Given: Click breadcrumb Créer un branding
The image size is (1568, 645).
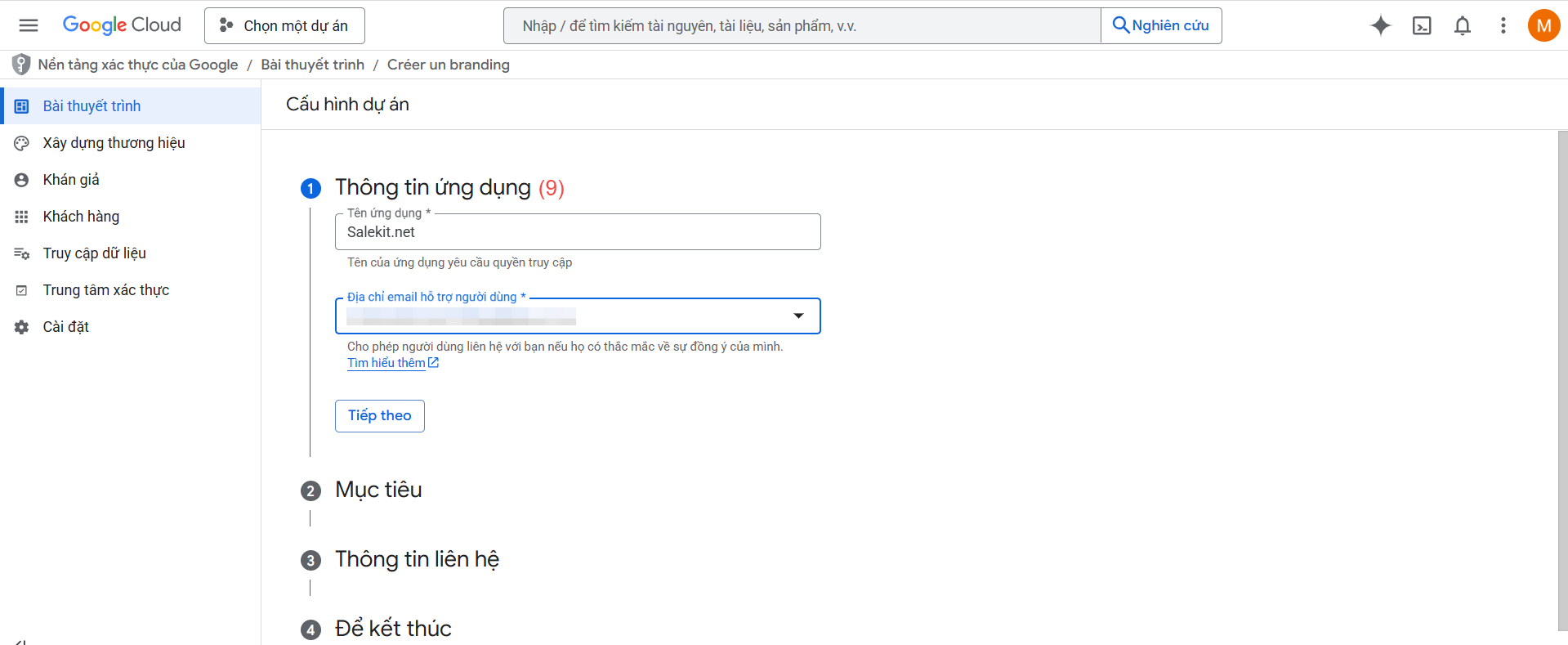Looking at the screenshot, I should pos(449,65).
